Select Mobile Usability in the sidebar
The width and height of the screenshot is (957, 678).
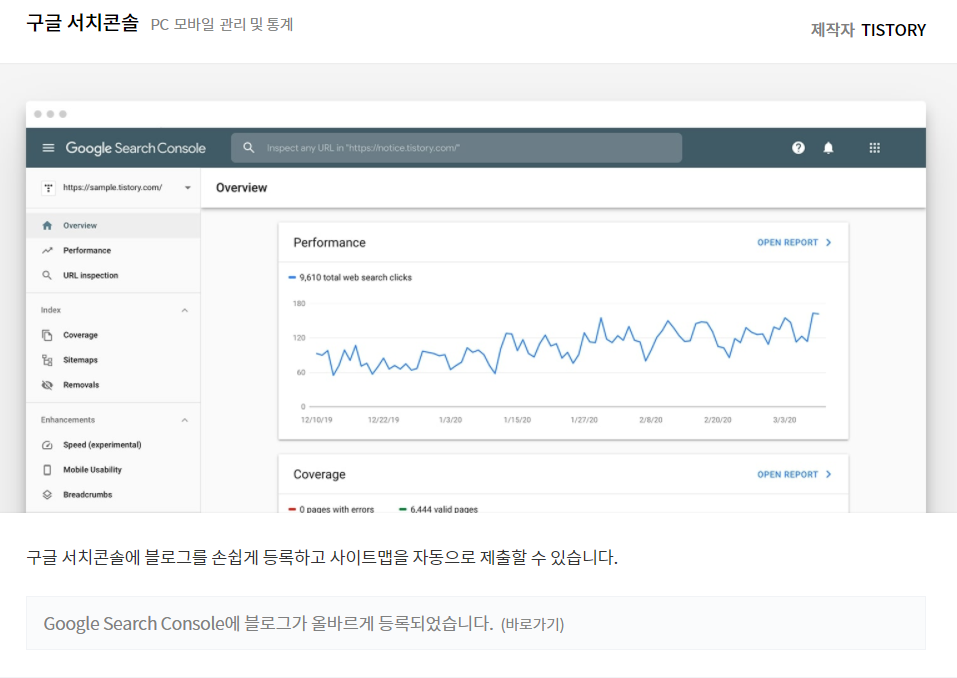[113, 470]
